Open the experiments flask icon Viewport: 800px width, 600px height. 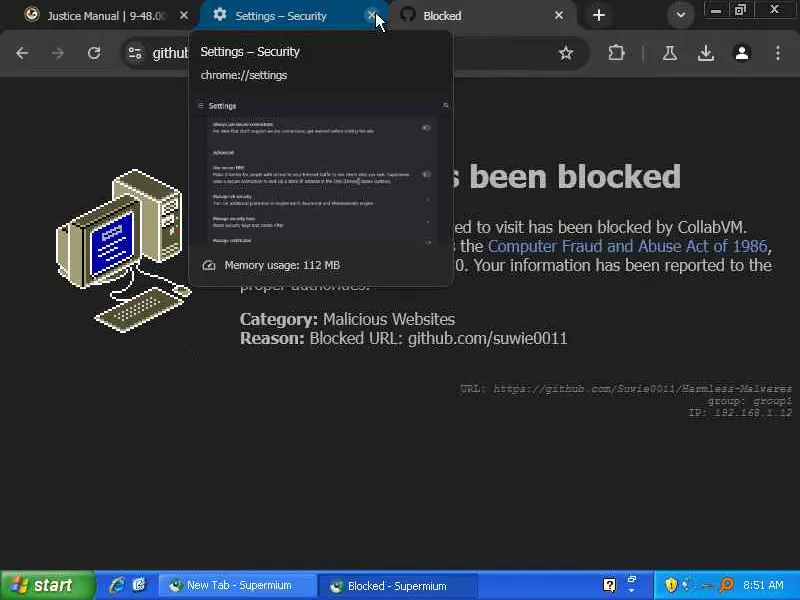click(670, 53)
